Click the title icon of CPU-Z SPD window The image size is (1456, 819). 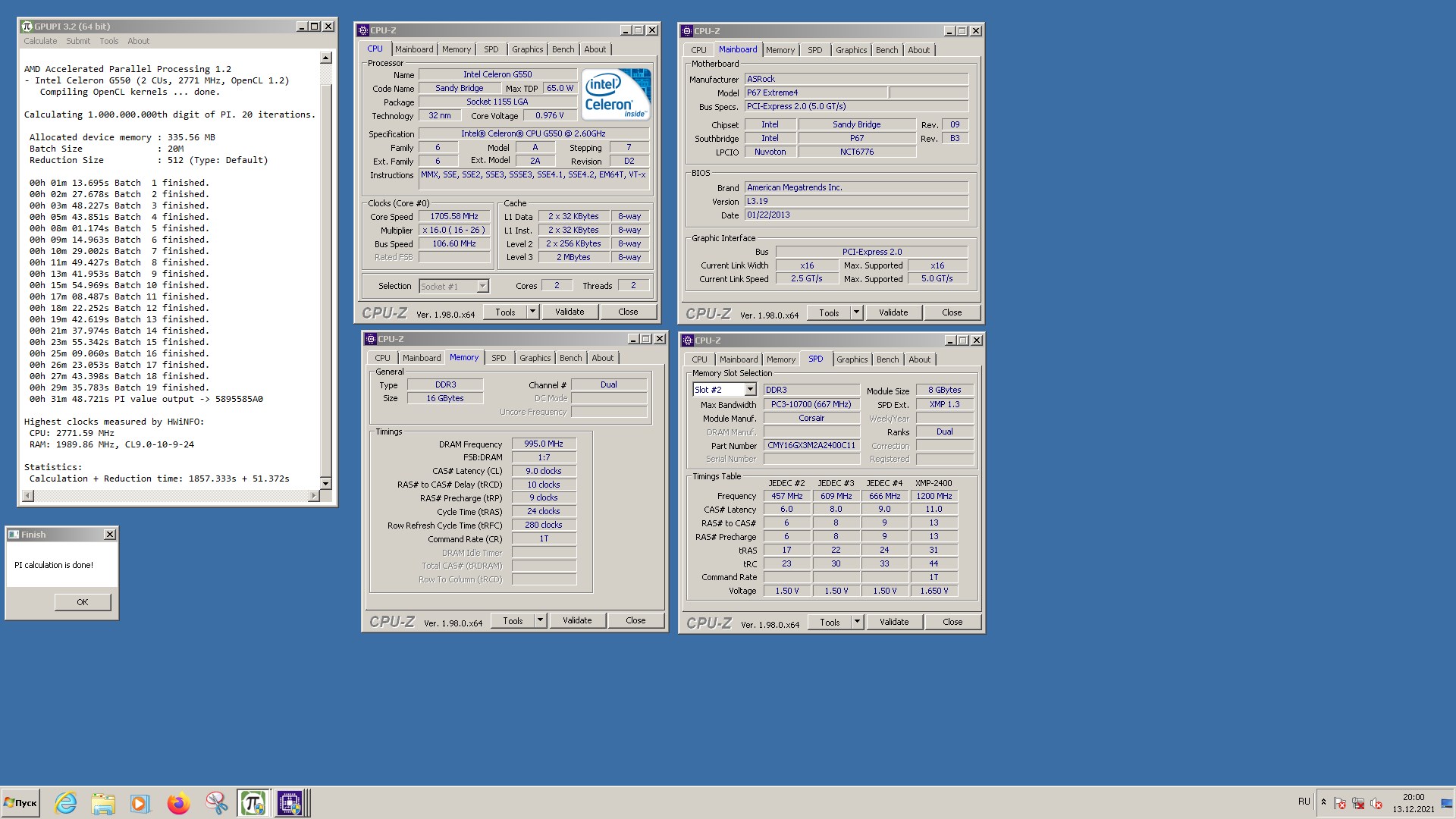pos(688,340)
